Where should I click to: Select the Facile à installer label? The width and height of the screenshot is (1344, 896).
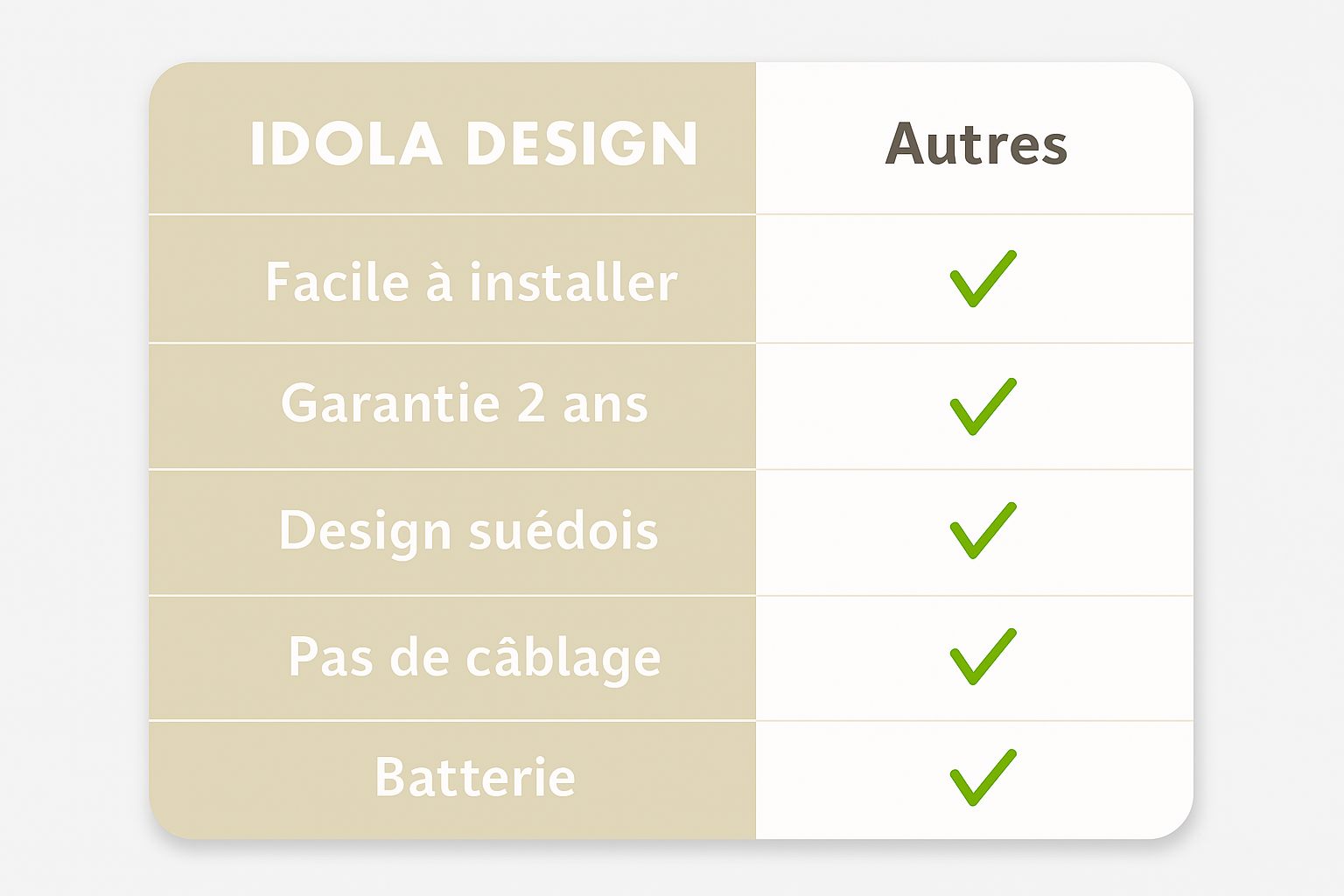472,282
